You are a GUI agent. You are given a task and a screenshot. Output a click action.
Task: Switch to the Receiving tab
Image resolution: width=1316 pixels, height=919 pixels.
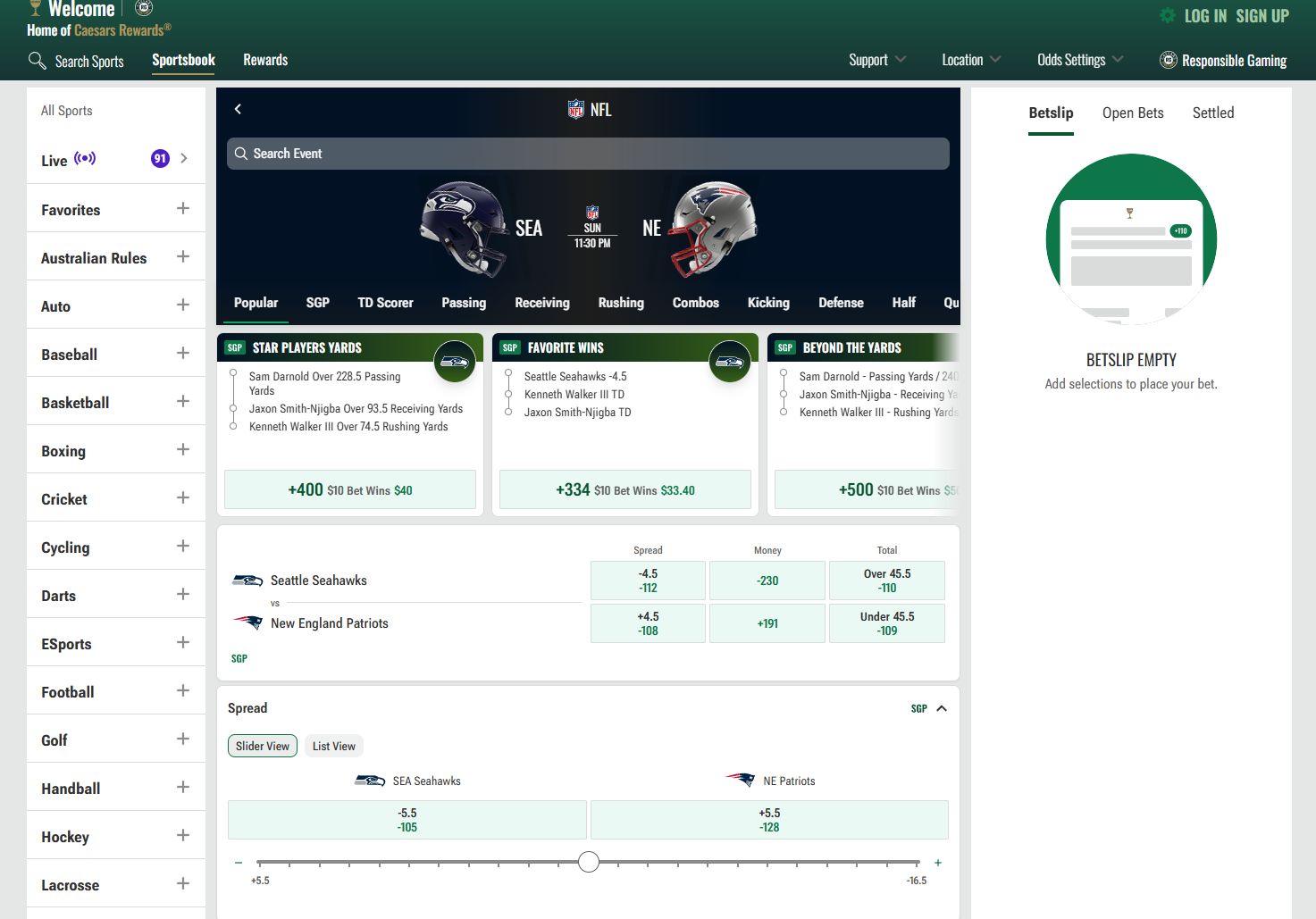pyautogui.click(x=542, y=303)
